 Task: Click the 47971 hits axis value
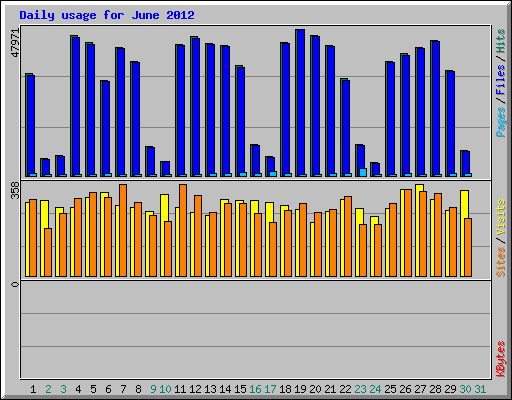(15, 43)
